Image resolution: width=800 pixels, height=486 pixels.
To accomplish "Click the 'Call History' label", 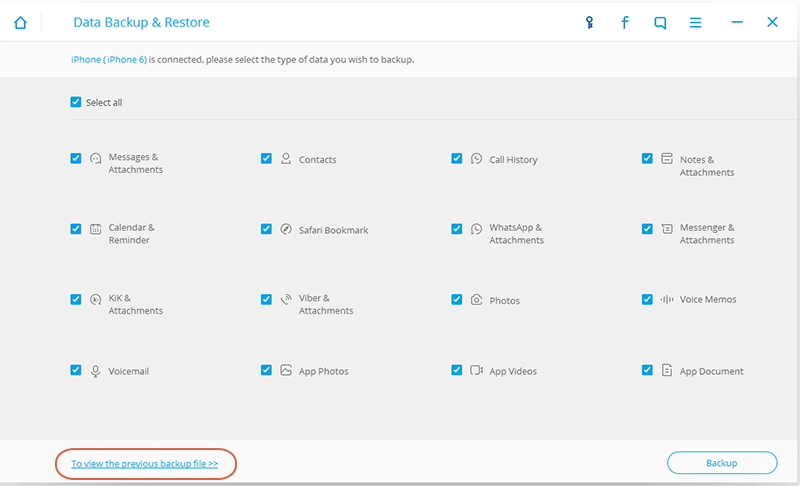I will (x=513, y=160).
